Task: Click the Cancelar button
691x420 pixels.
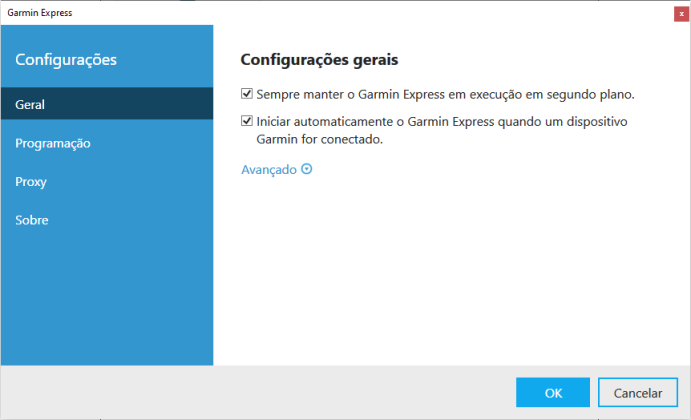Action: (x=638, y=392)
